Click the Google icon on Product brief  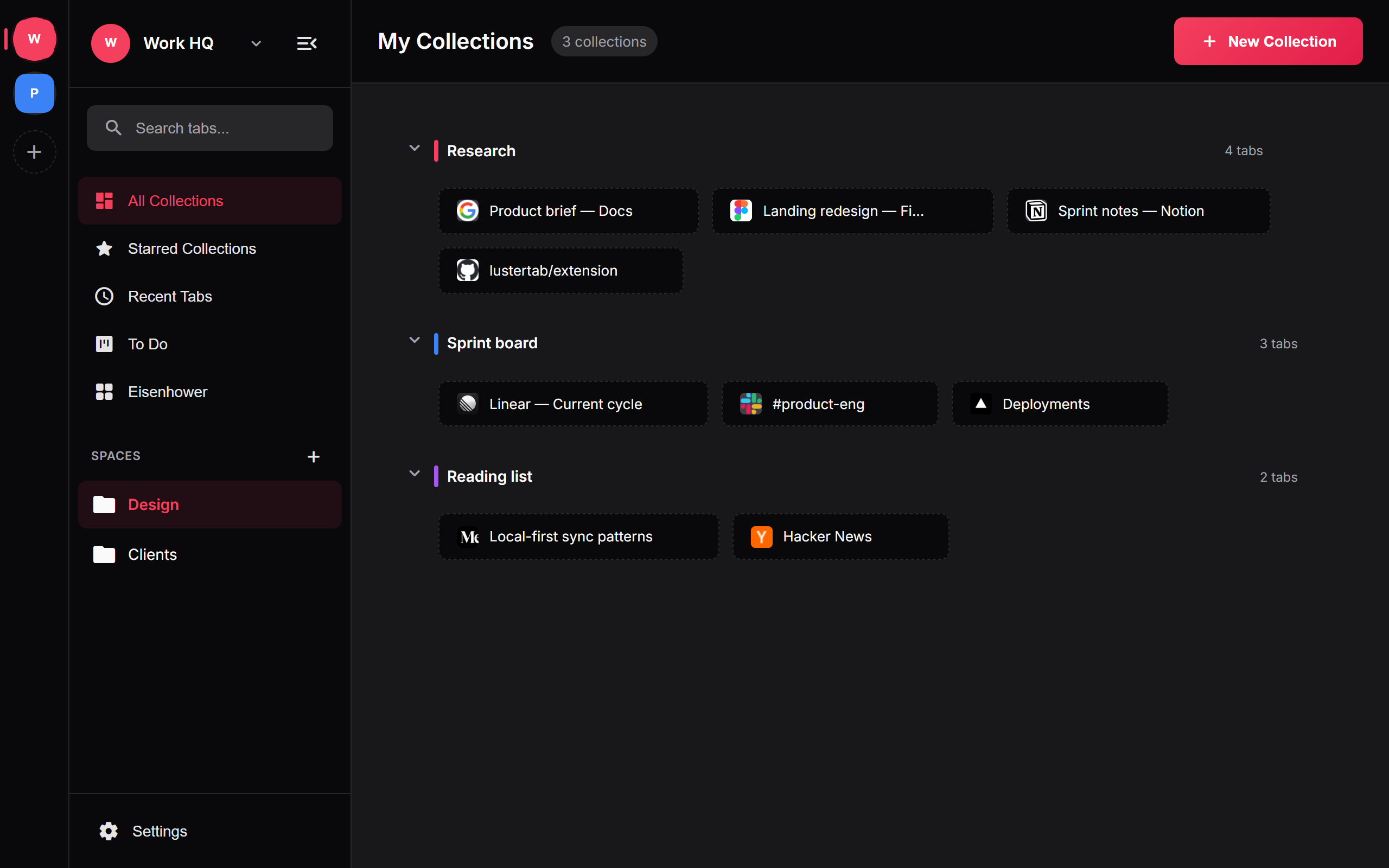click(467, 210)
